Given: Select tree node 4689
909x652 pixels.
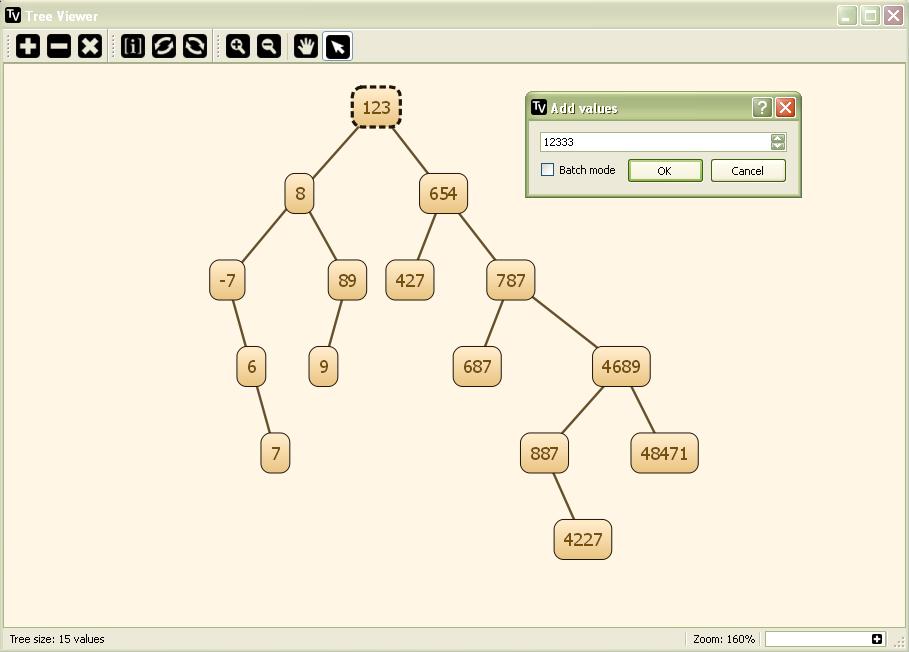Looking at the screenshot, I should (x=621, y=367).
